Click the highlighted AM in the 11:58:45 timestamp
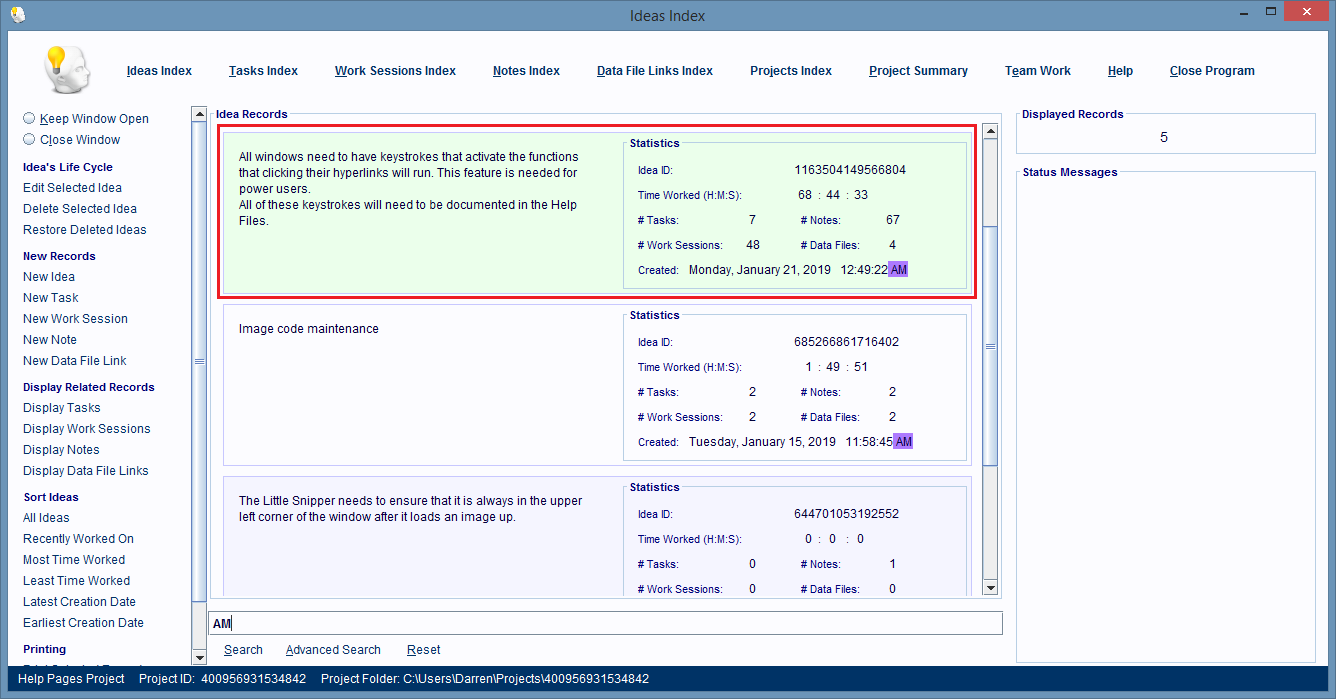1336x699 pixels. pos(903,442)
